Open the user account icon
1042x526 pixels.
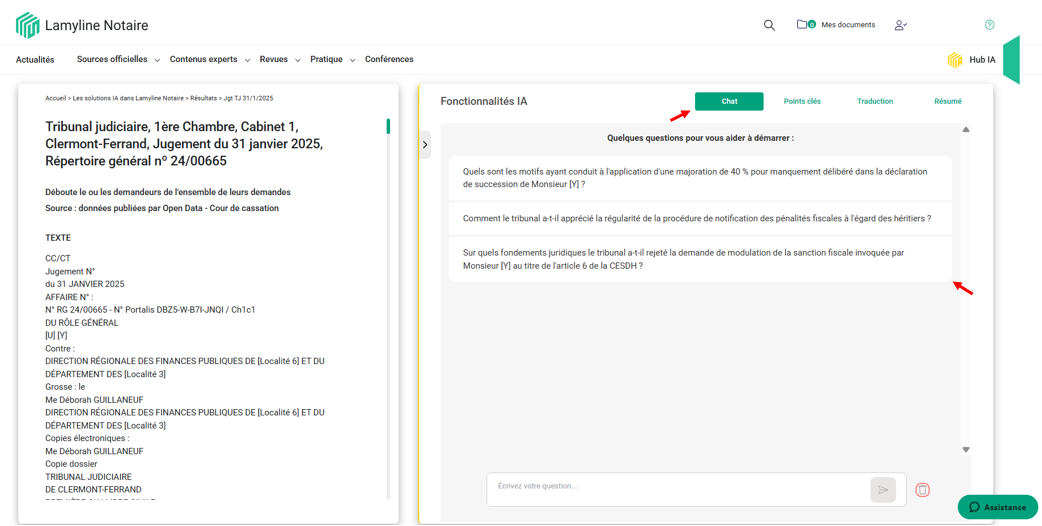[x=900, y=25]
